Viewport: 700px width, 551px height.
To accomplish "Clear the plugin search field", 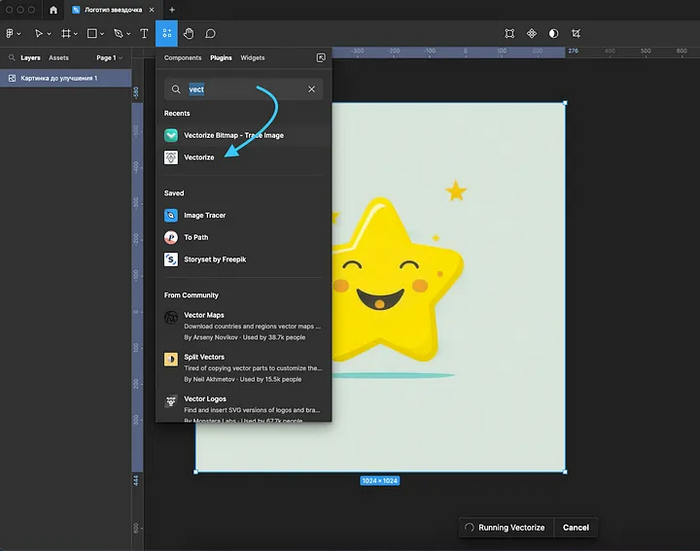I will [311, 89].
